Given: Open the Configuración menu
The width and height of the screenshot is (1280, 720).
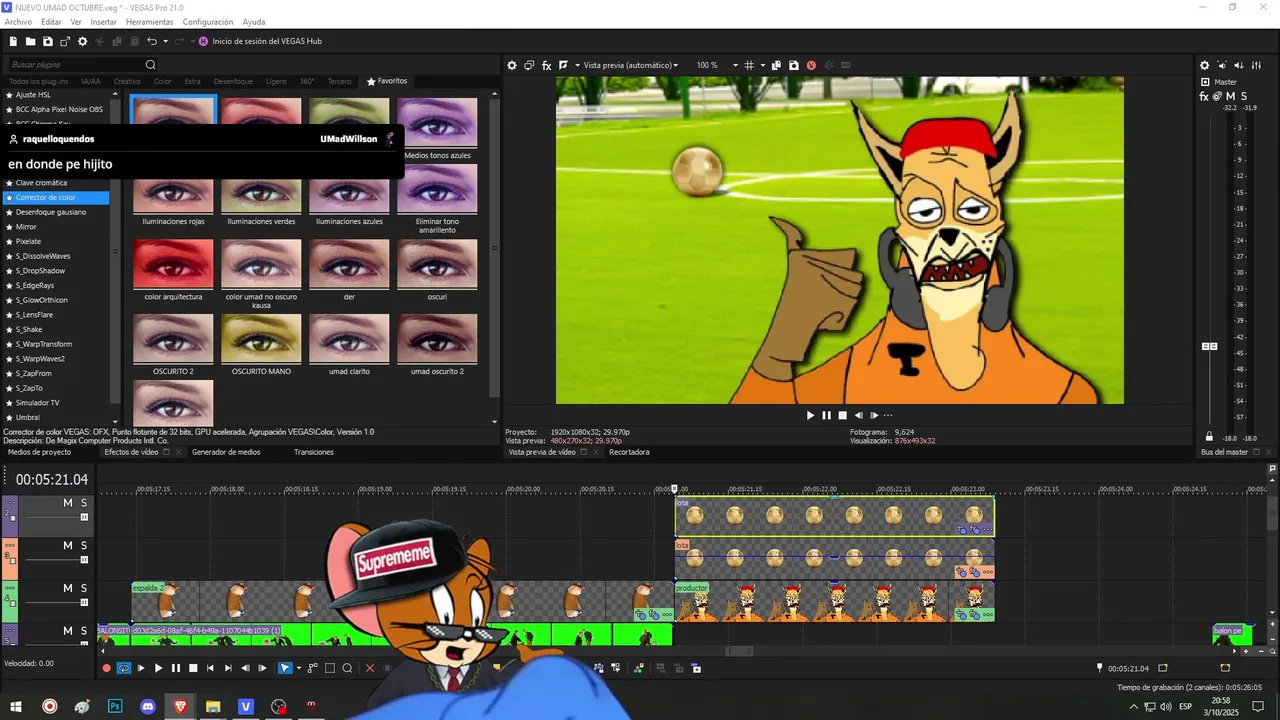Looking at the screenshot, I should 208,22.
